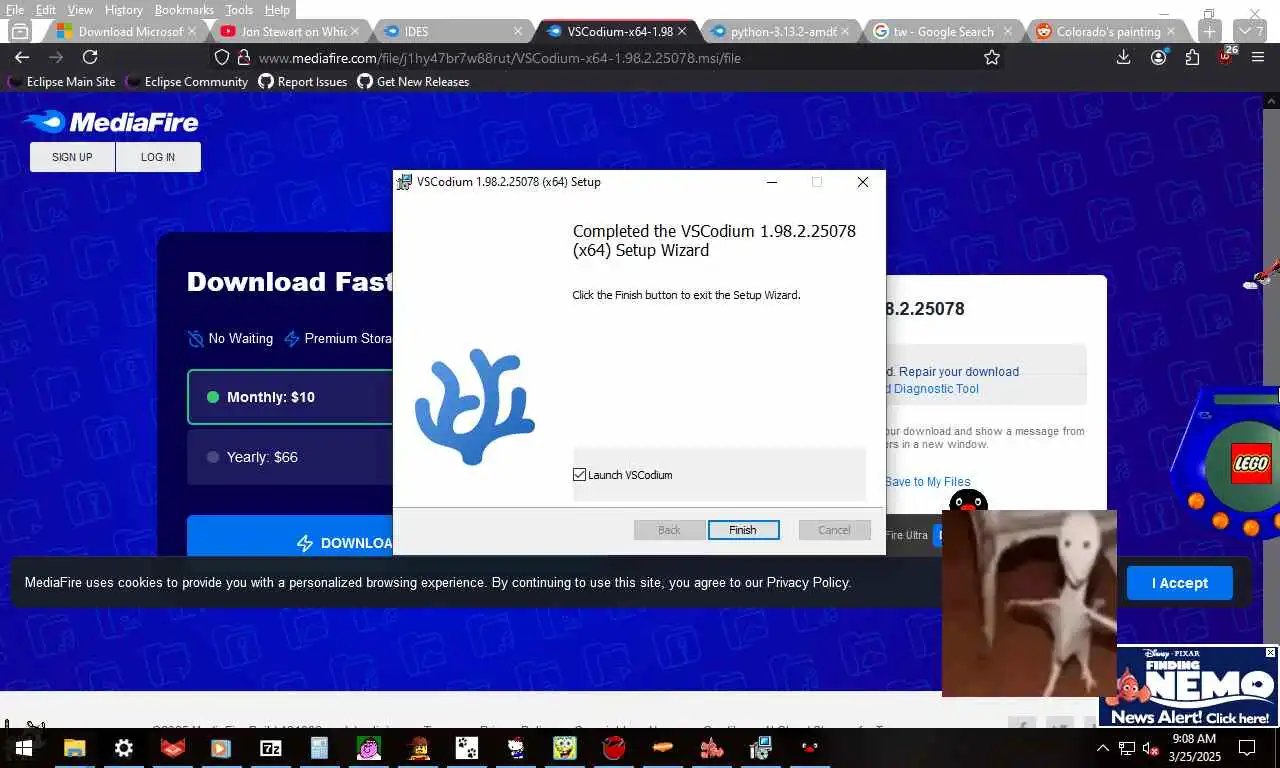Open the Firefox Downloads panel
Viewport: 1280px width, 768px height.
coord(1124,58)
